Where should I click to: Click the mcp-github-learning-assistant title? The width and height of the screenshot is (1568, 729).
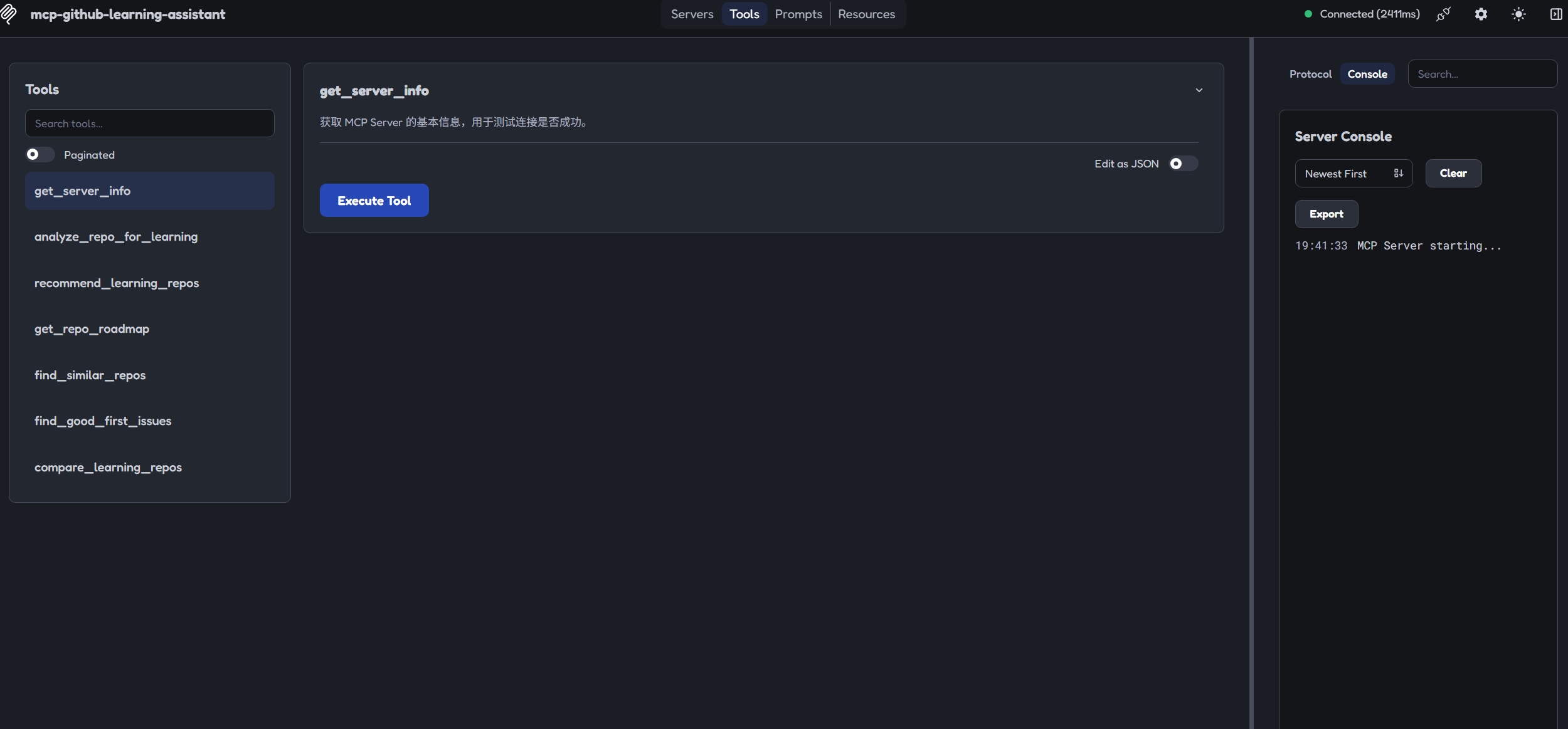[128, 14]
